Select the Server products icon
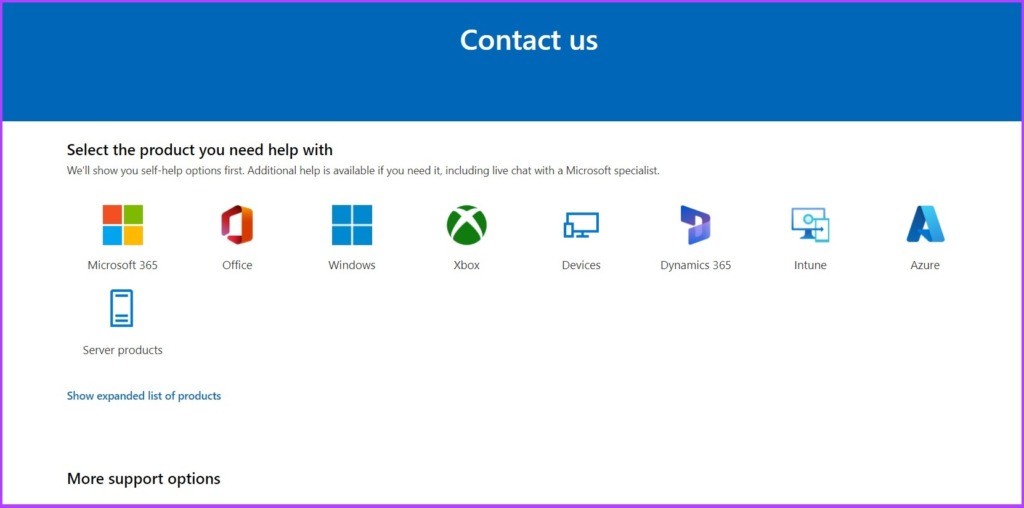Viewport: 1024px width, 508px height. [x=121, y=308]
